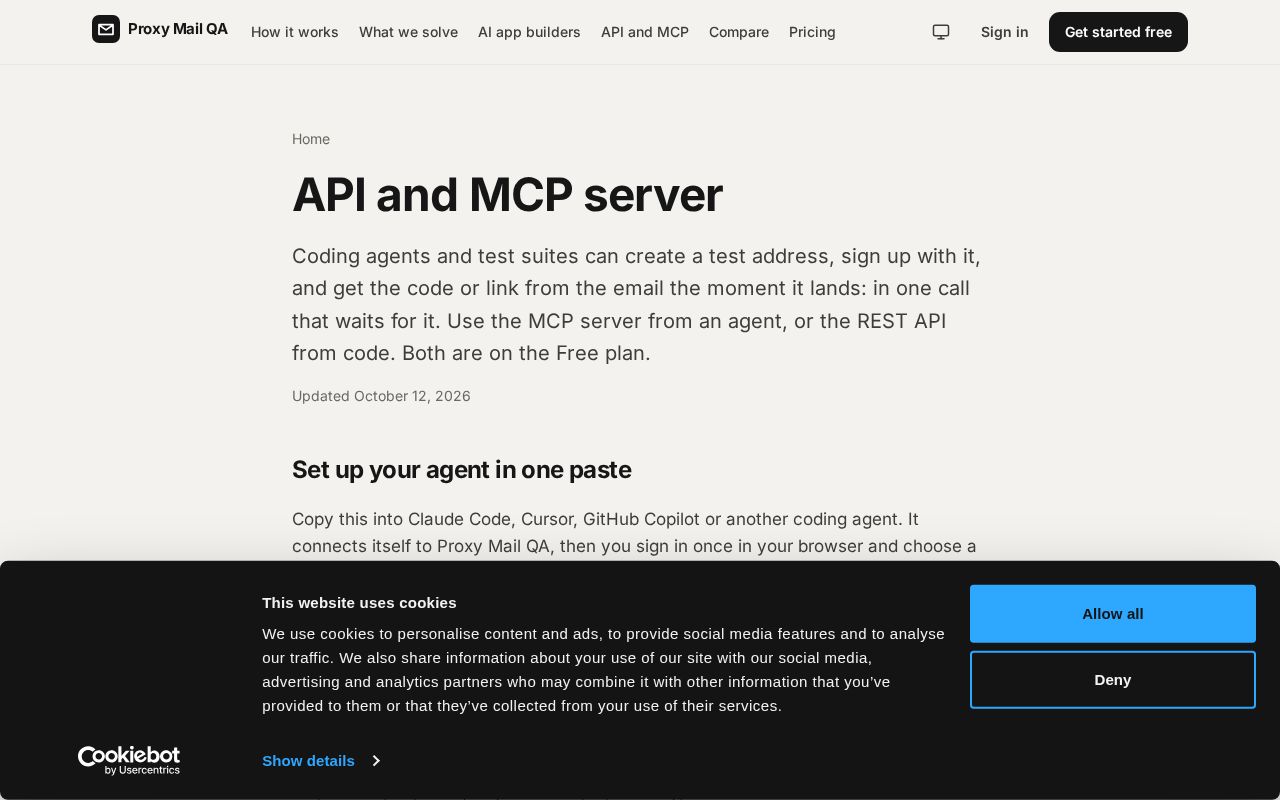The width and height of the screenshot is (1280, 800).
Task: Click the Cookiebot by Usercentrics logo
Action: (129, 761)
